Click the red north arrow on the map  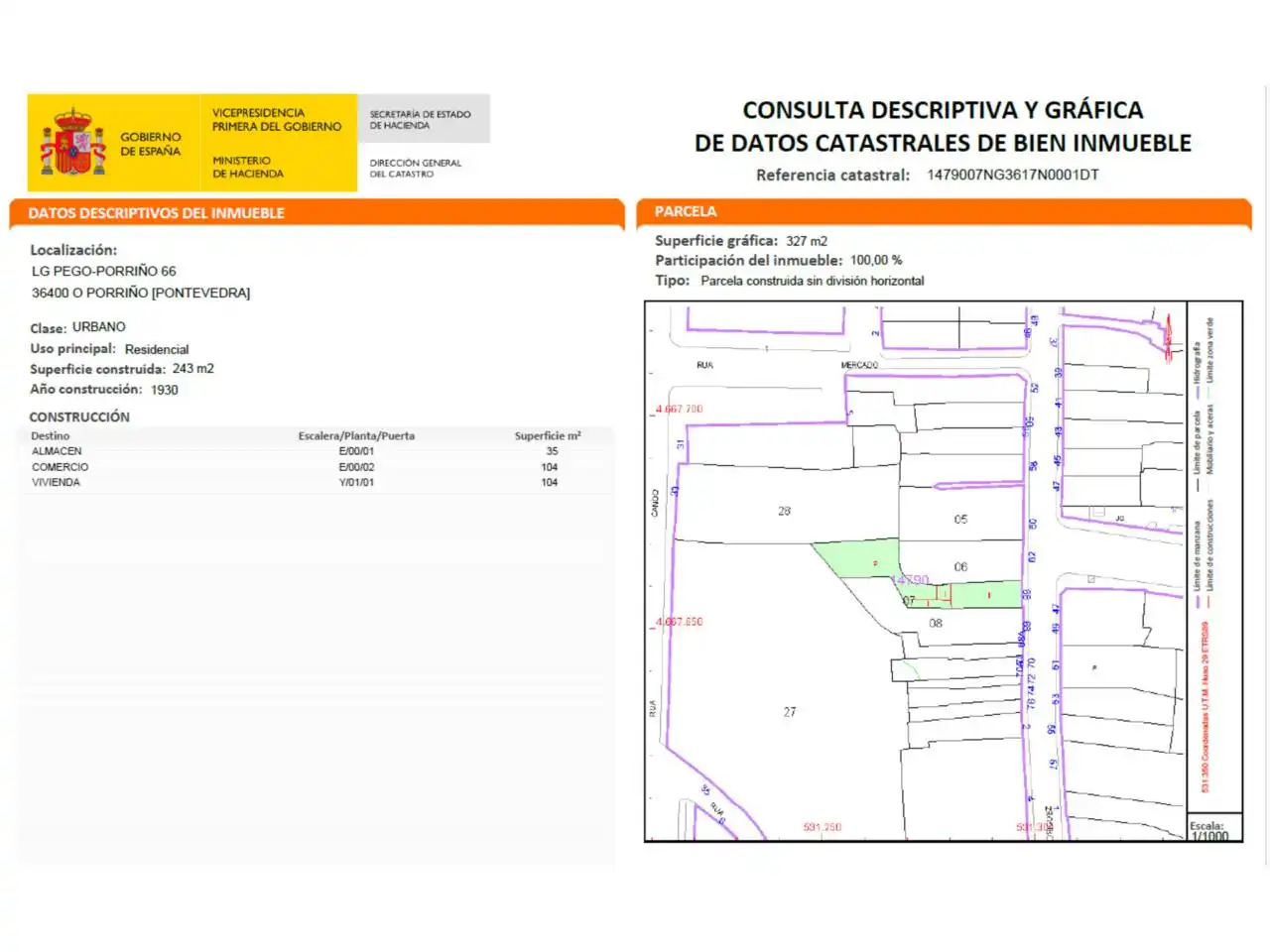(1169, 339)
